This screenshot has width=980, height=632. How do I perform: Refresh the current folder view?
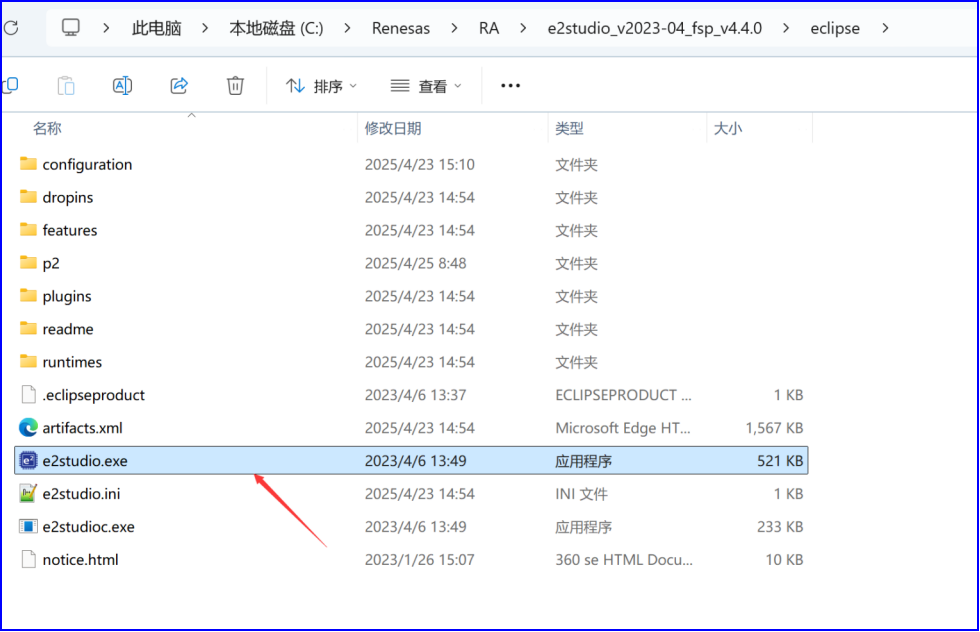click(x=10, y=28)
